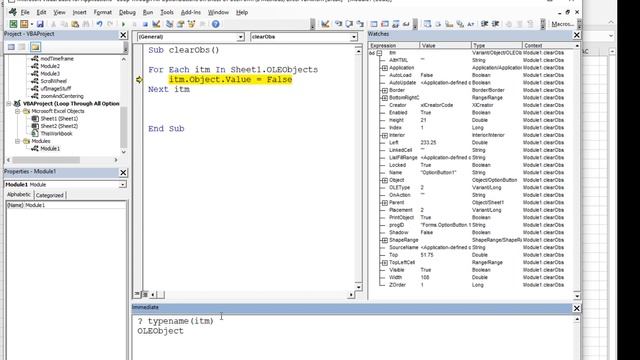The width and height of the screenshot is (640, 360).
Task: Click the View Microsoft Excel icon
Action: pyautogui.click(x=13, y=24)
